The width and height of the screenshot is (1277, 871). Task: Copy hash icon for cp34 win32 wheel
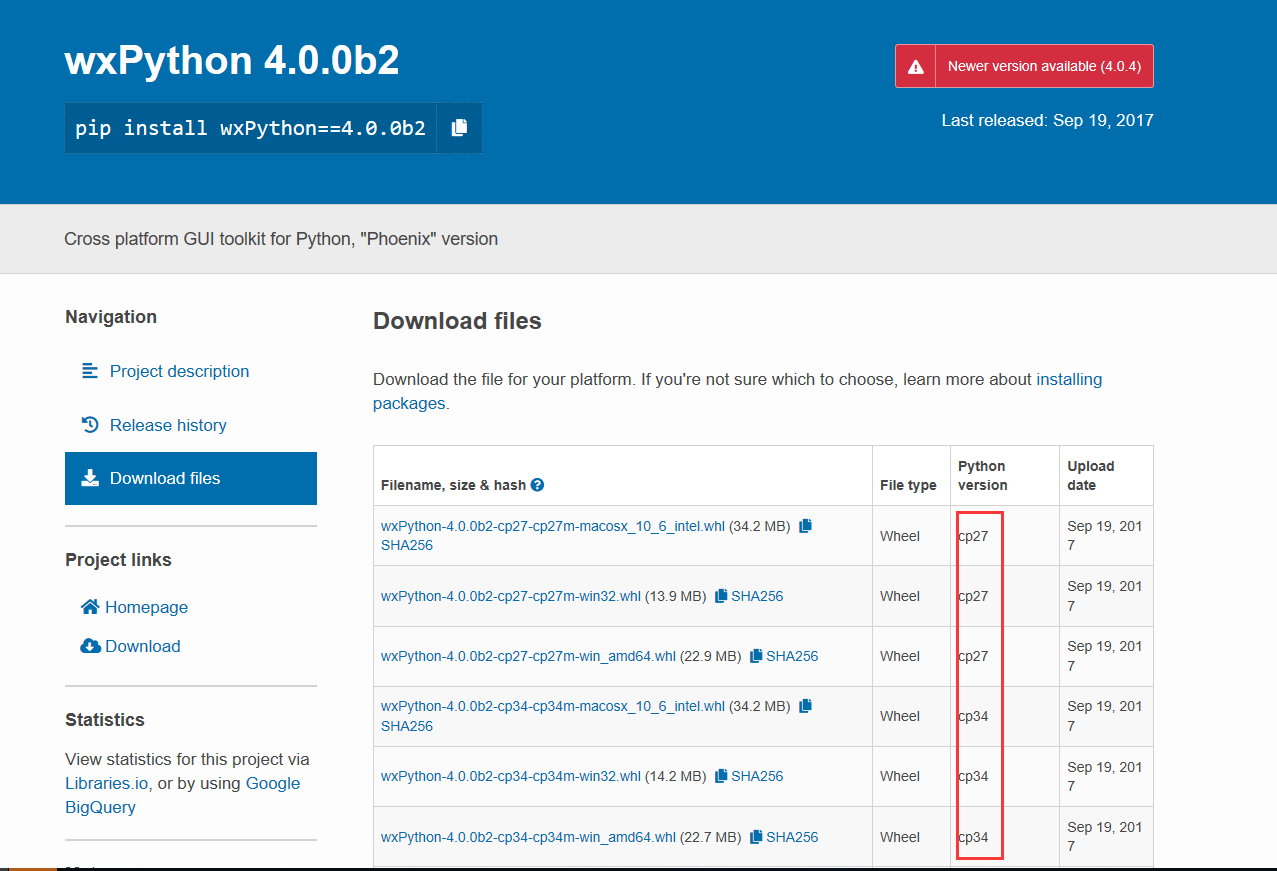720,776
